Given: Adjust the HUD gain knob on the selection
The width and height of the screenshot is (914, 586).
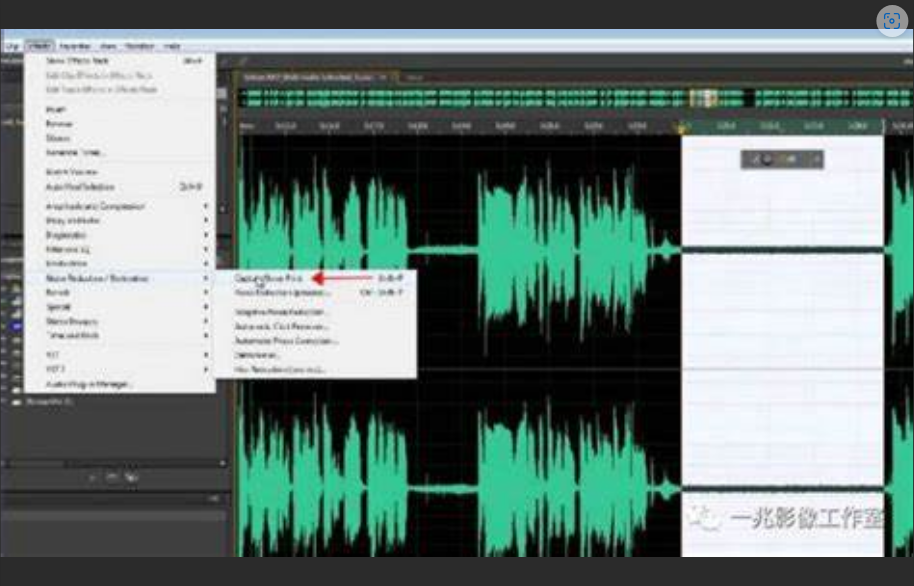Looking at the screenshot, I should point(767,158).
